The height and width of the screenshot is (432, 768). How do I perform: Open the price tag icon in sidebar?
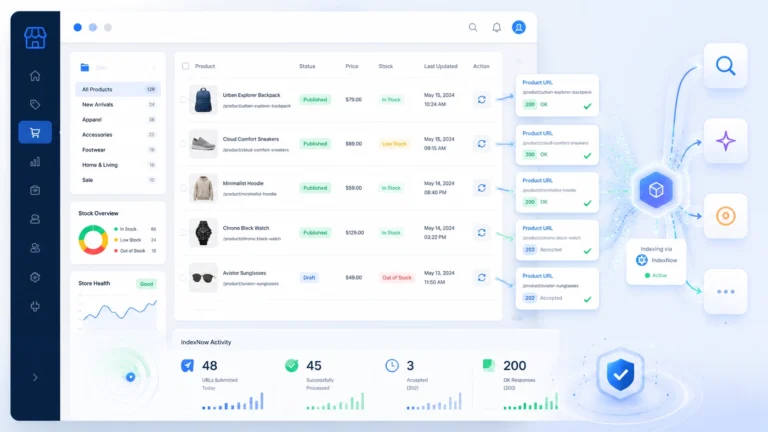point(35,104)
